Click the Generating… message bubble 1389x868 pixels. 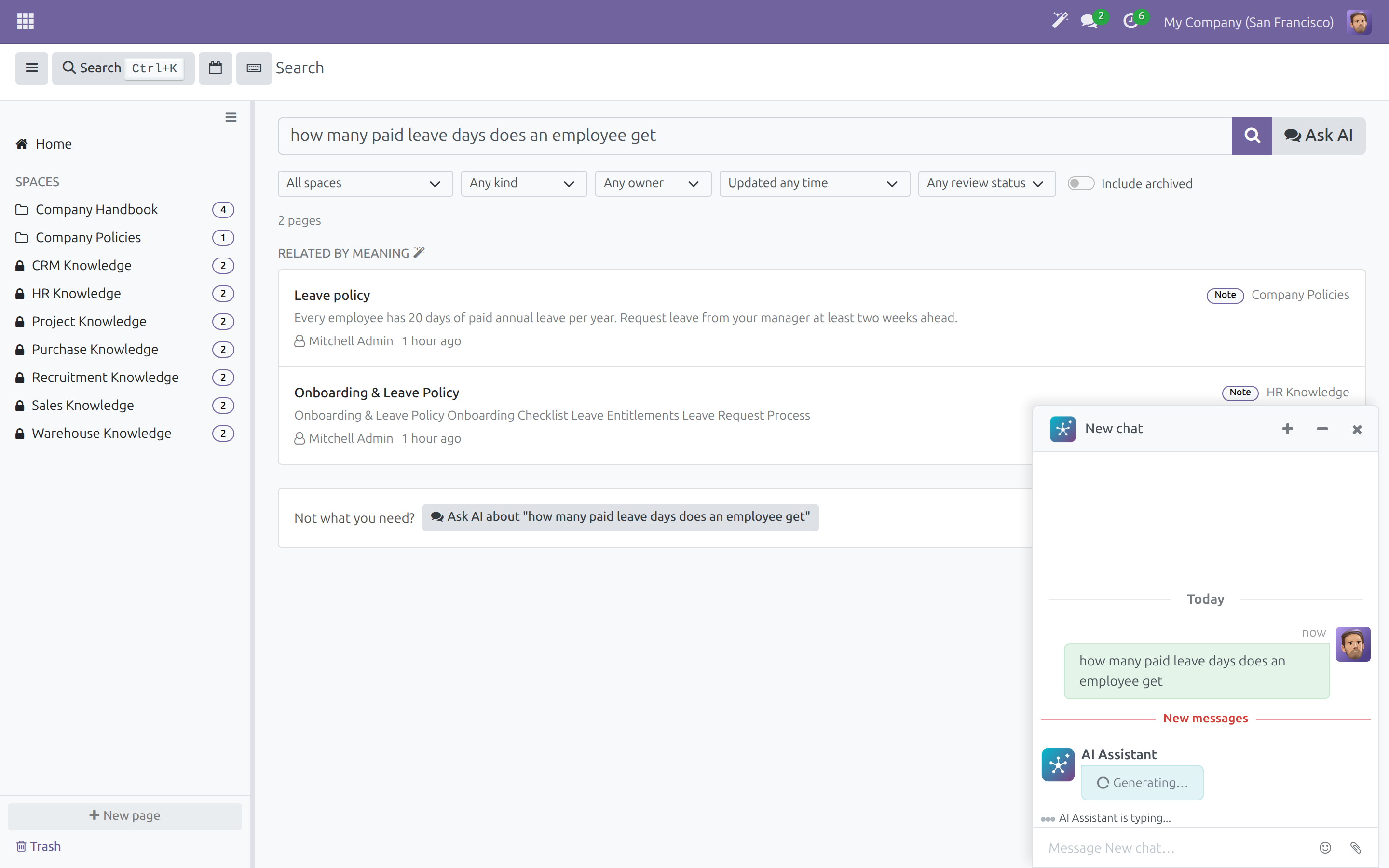click(1142, 783)
